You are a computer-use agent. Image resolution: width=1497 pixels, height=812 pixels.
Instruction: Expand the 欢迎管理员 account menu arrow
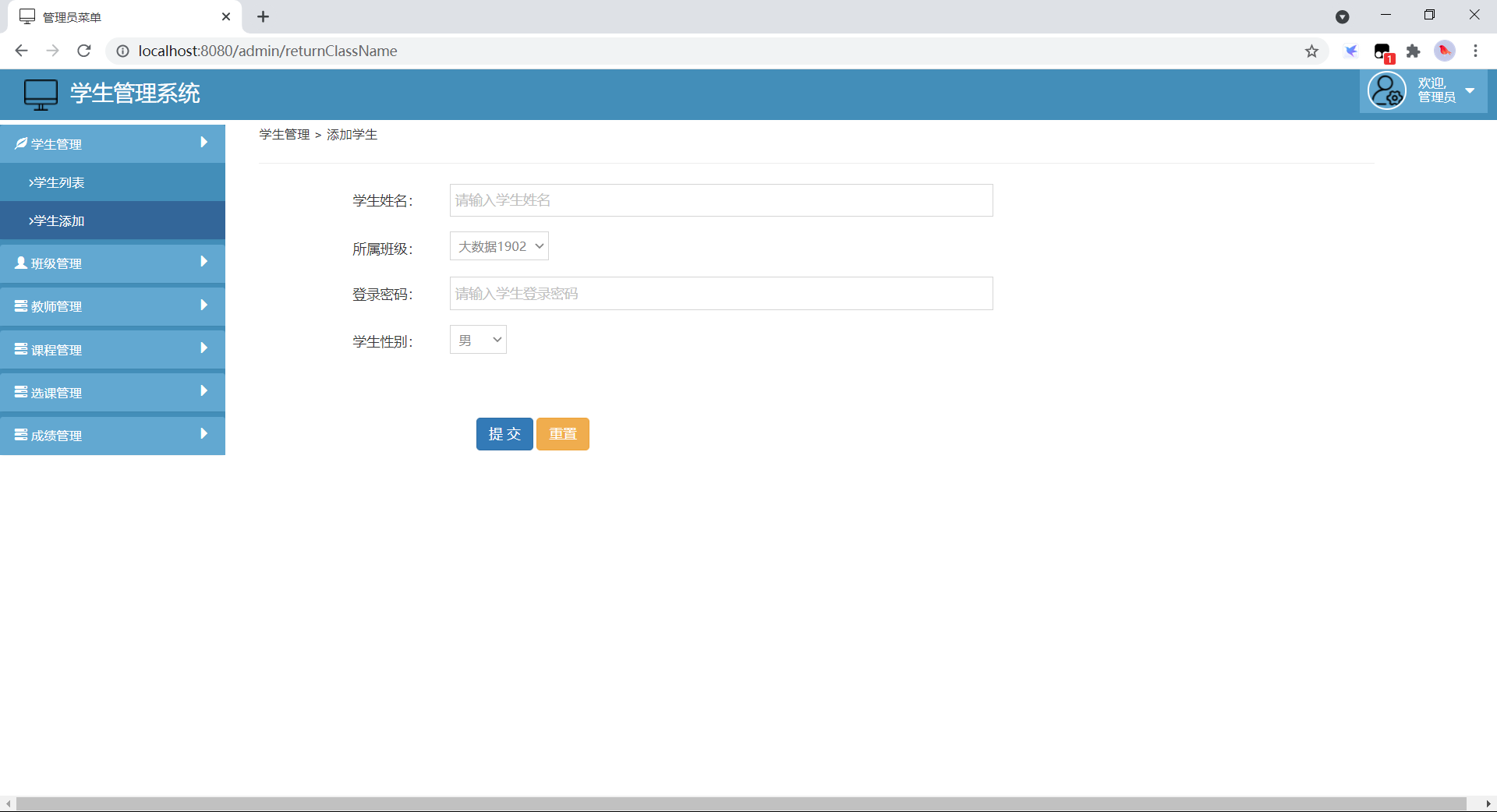click(1470, 90)
